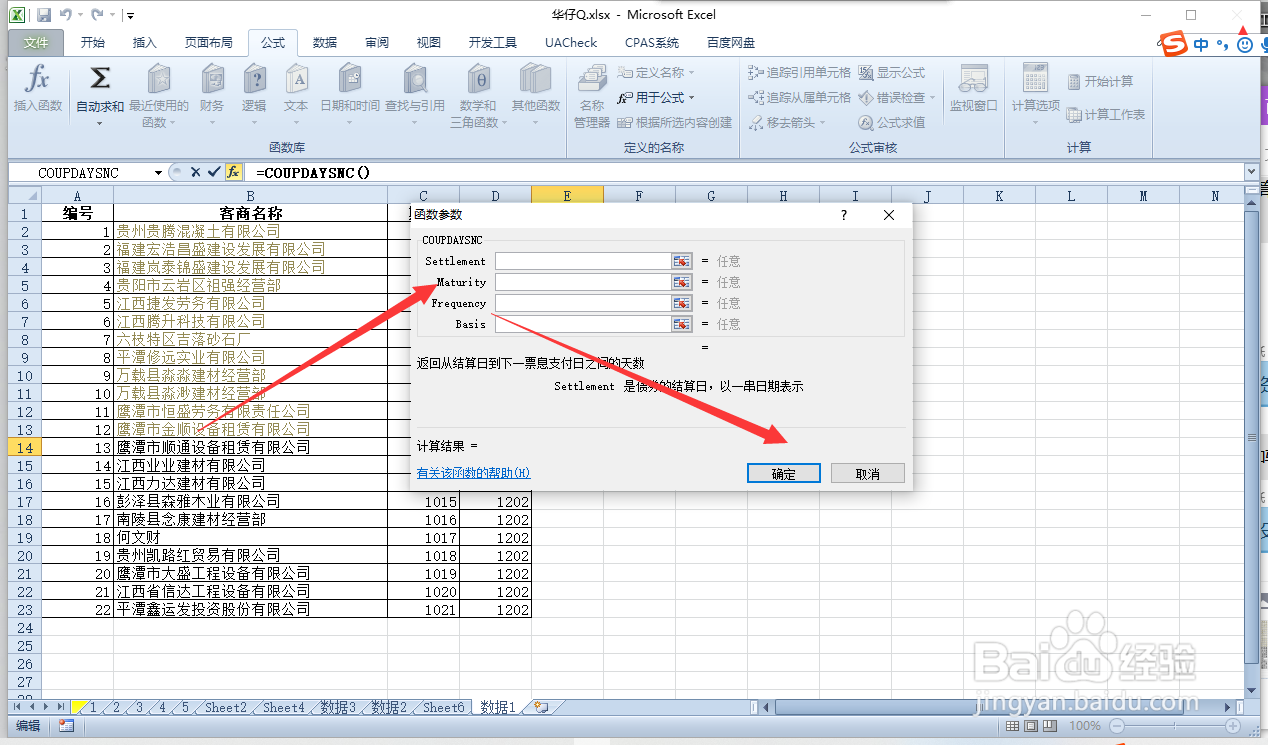Click the cancel X in the formula bar
Viewport: 1268px width, 745px height.
tap(196, 172)
